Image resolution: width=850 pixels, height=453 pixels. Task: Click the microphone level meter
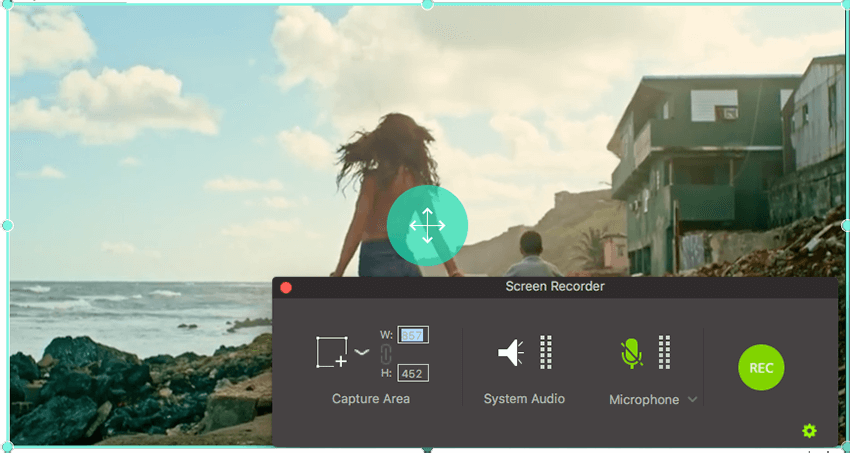pos(664,352)
